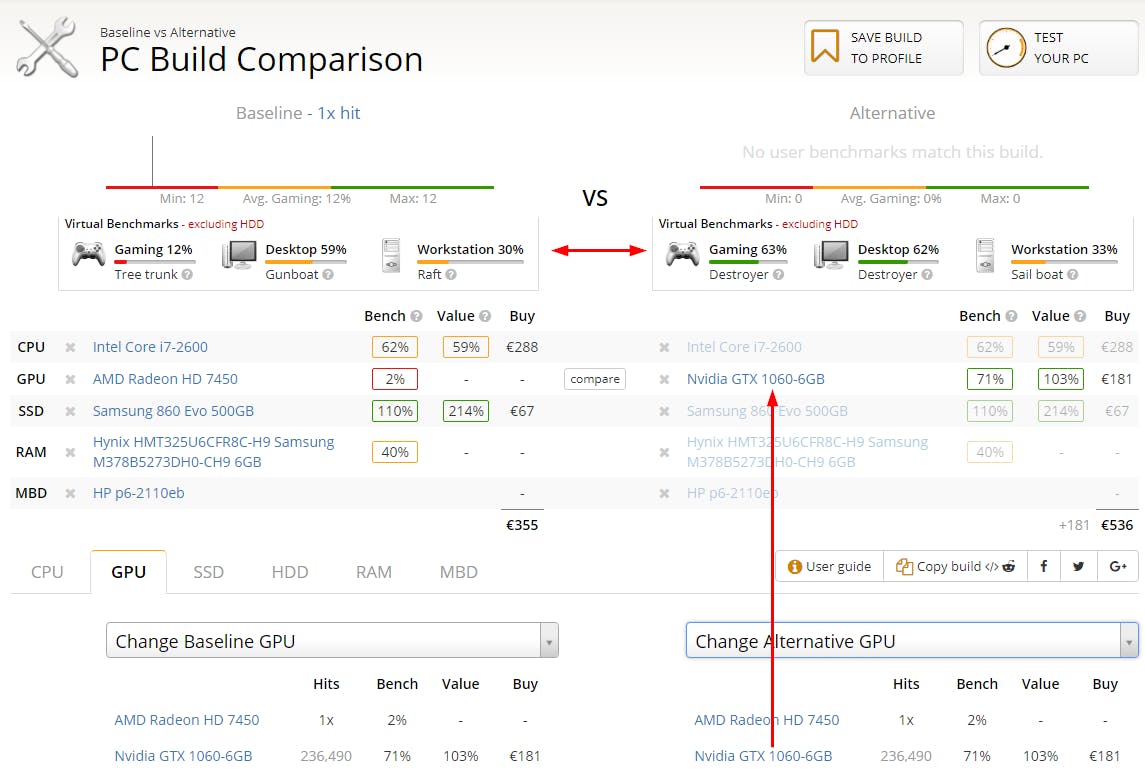Viewport: 1145px width, 775px height.
Task: Click the alternative workstation tower icon
Action: coord(985,256)
